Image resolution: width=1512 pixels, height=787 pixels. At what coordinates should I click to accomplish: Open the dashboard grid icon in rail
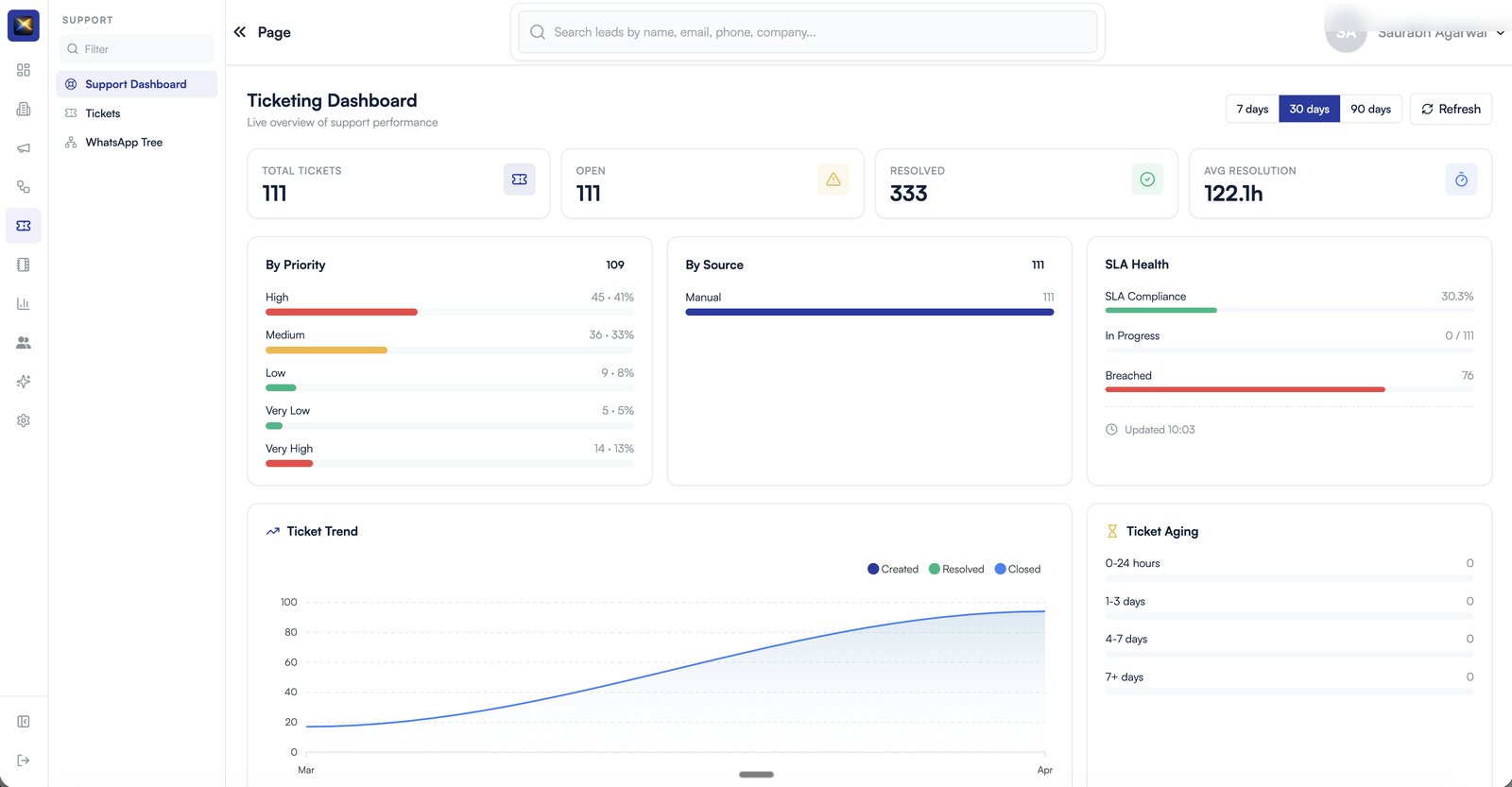[x=24, y=70]
